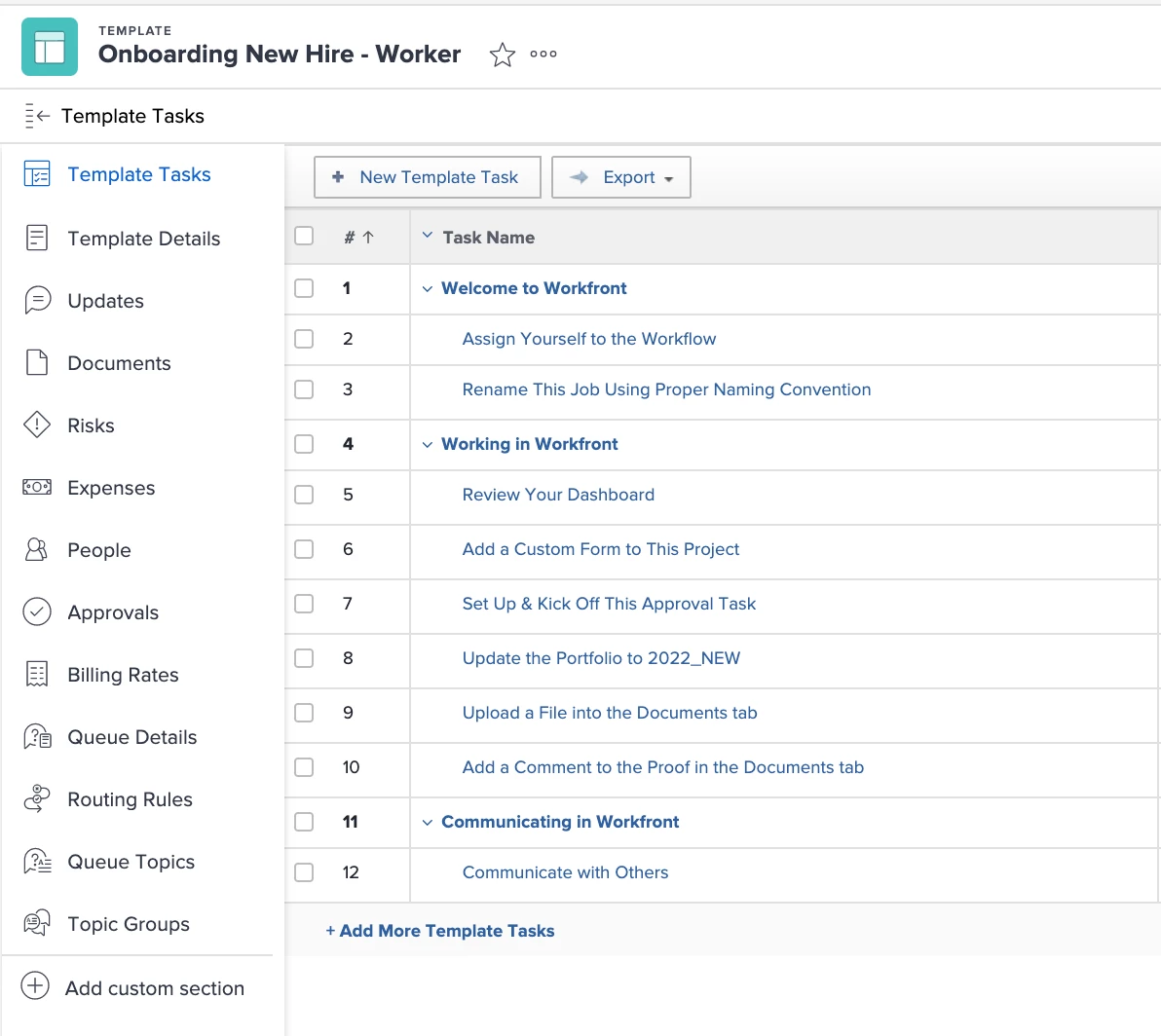Click the Task Name column header
This screenshot has width=1161, height=1036.
[x=489, y=238]
